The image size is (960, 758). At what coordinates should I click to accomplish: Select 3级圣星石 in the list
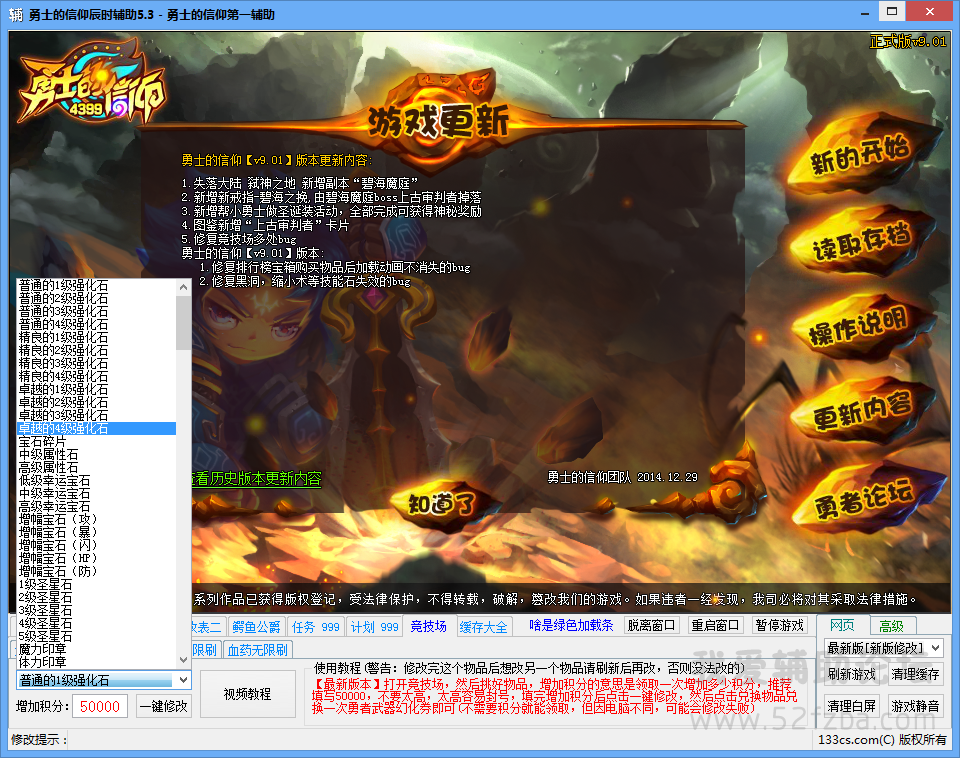pyautogui.click(x=96, y=610)
